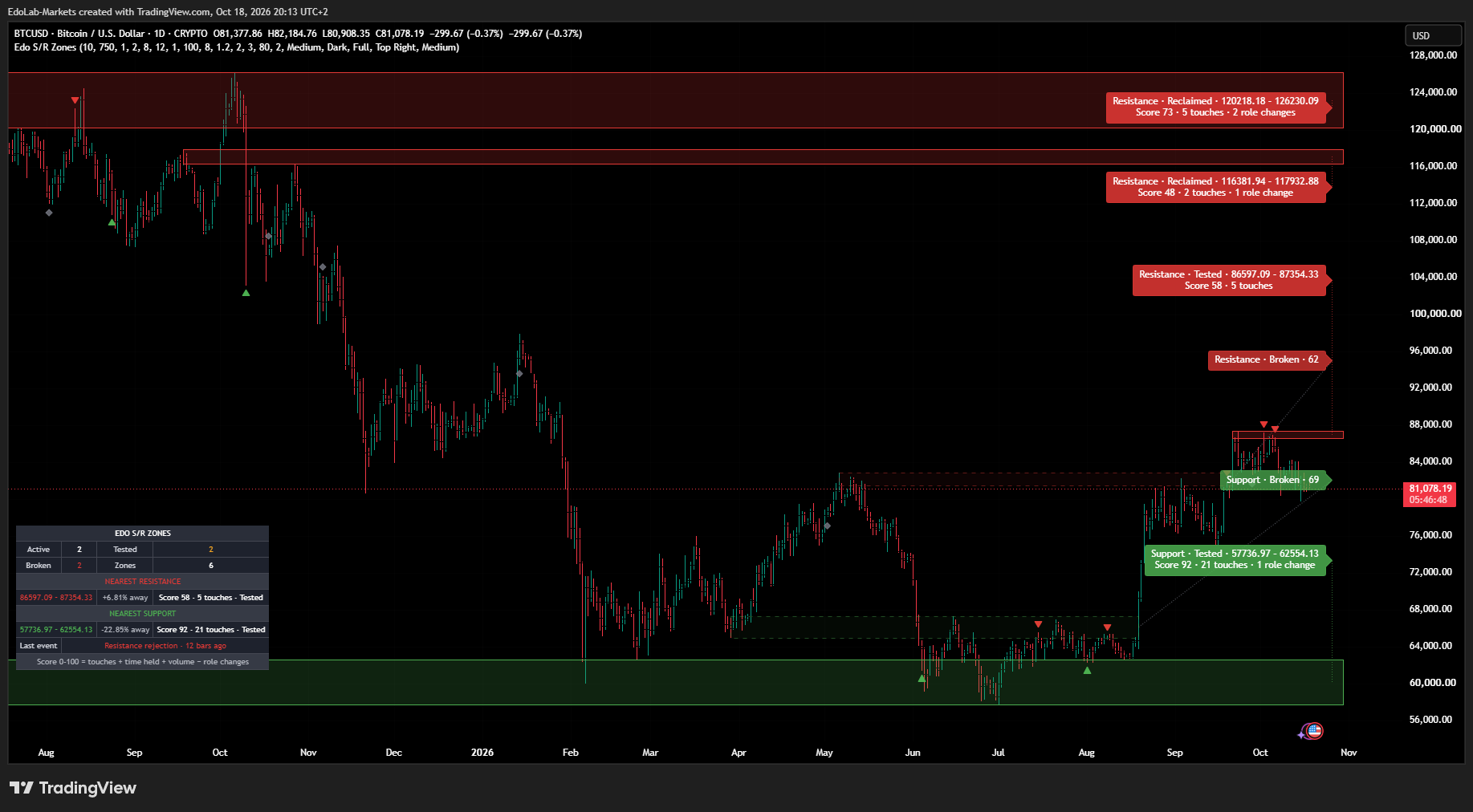Viewport: 1473px width, 812px height.
Task: Select the gray diamond near January 2026 peak
Action: [x=519, y=374]
